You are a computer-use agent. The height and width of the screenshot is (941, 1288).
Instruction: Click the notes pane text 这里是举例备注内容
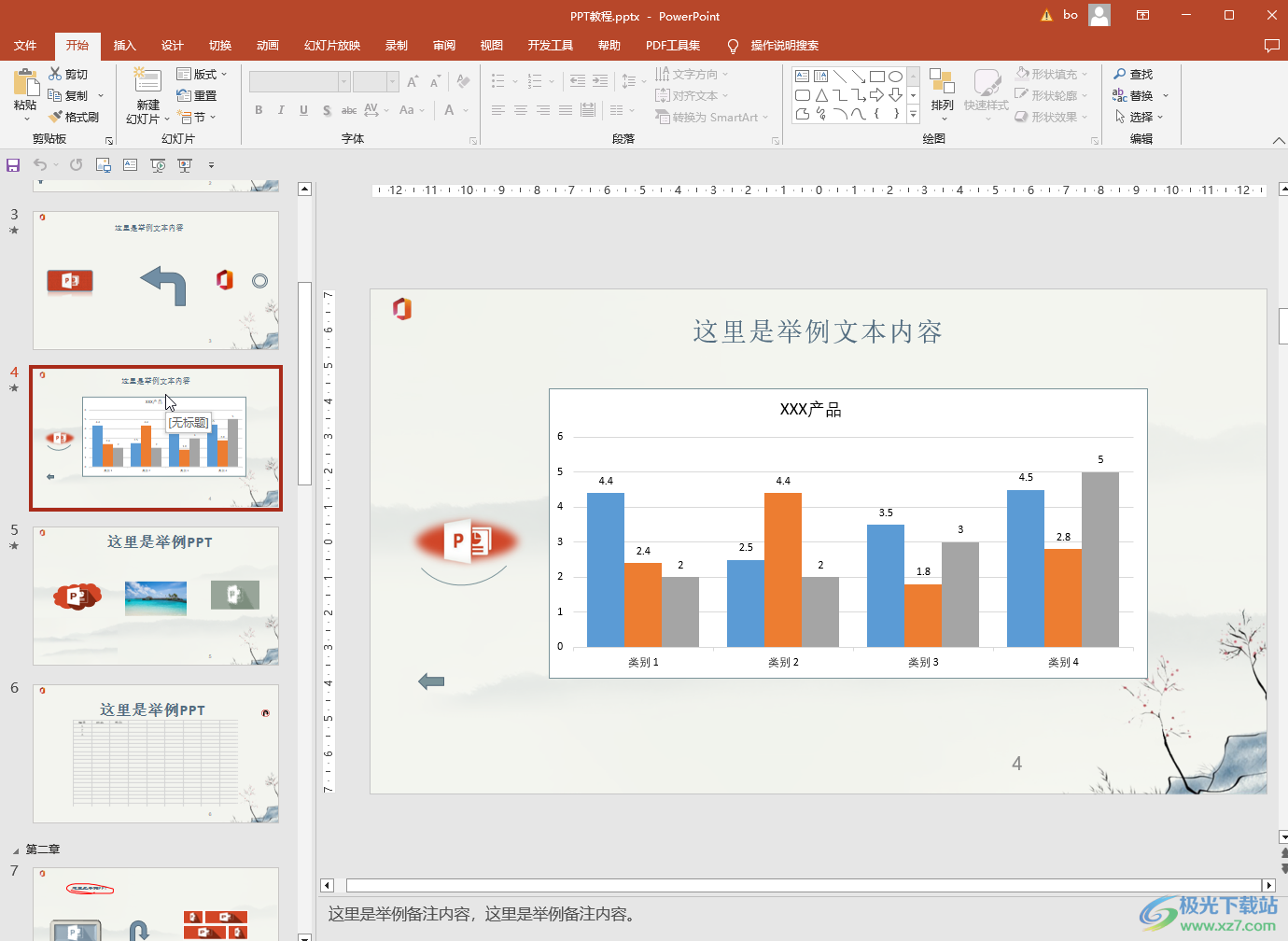[x=484, y=914]
